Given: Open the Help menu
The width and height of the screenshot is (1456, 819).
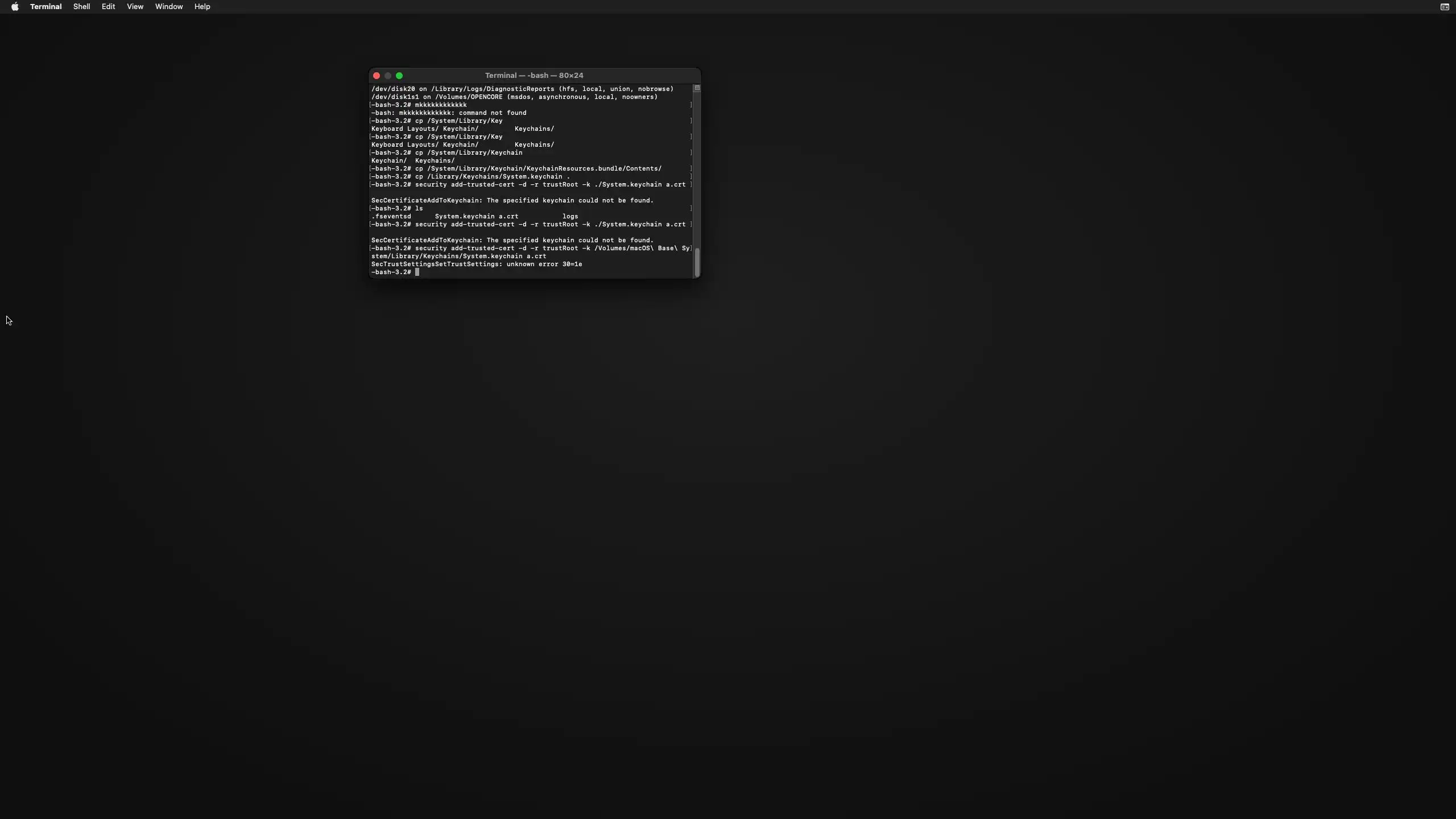Looking at the screenshot, I should pyautogui.click(x=202, y=7).
